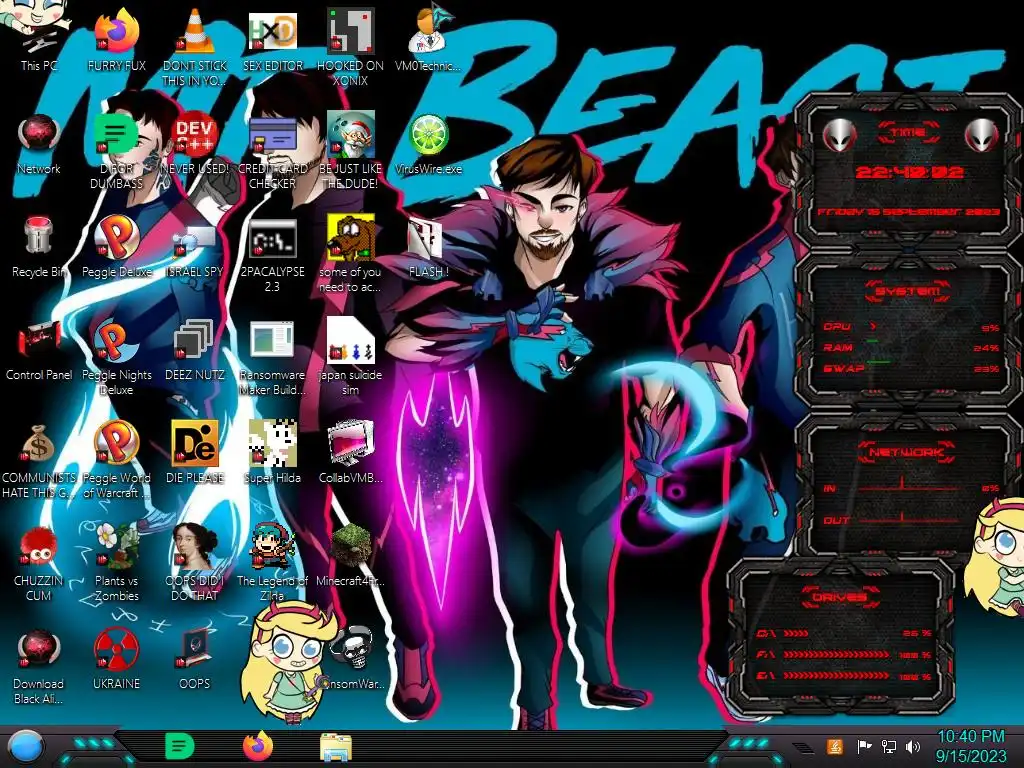The image size is (1024, 768).
Task: Open the FLASH ! desktop icon
Action: 428,246
